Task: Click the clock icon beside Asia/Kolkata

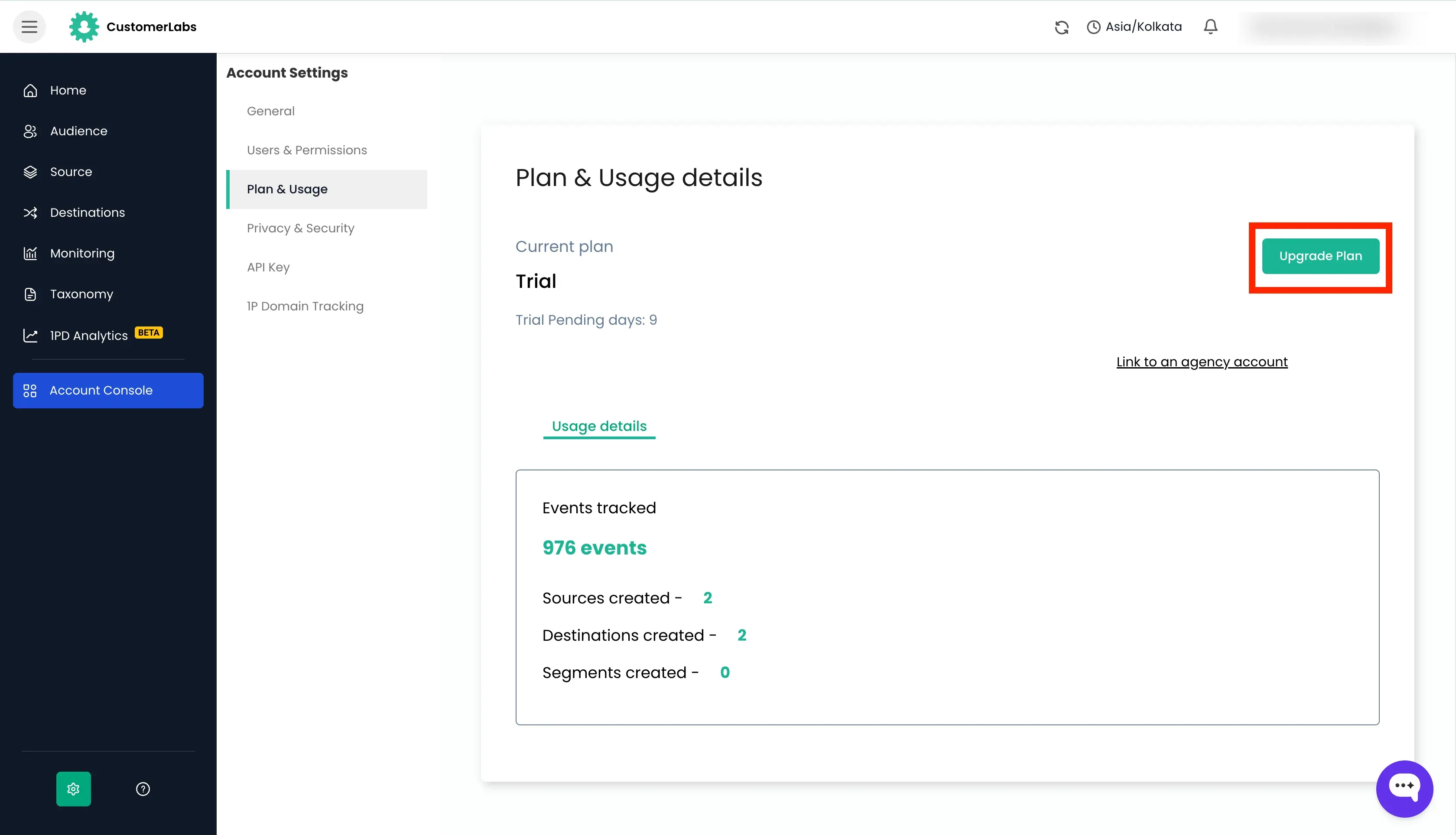Action: [x=1094, y=27]
